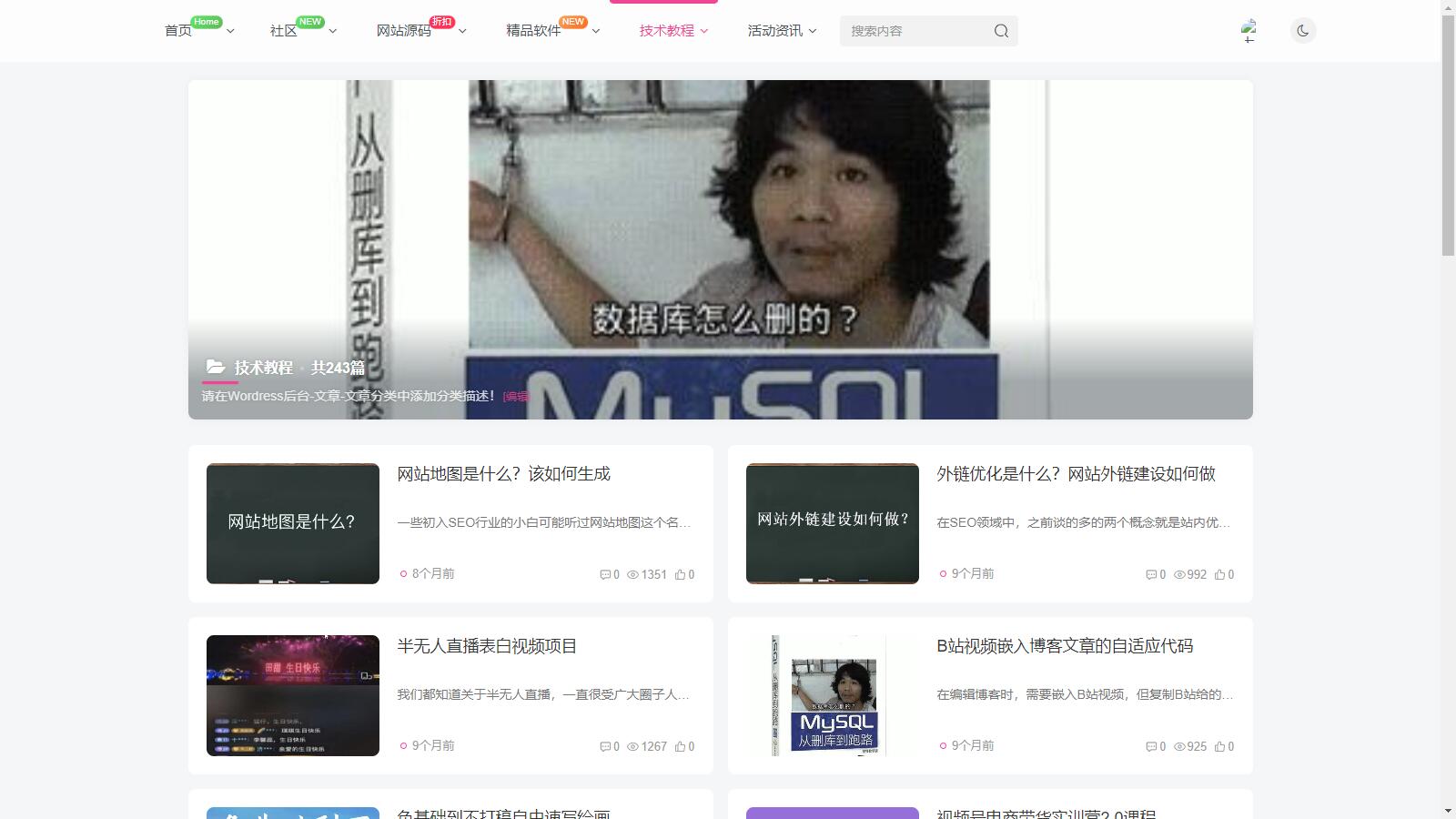Open the 精品软件 menu item

click(x=533, y=31)
